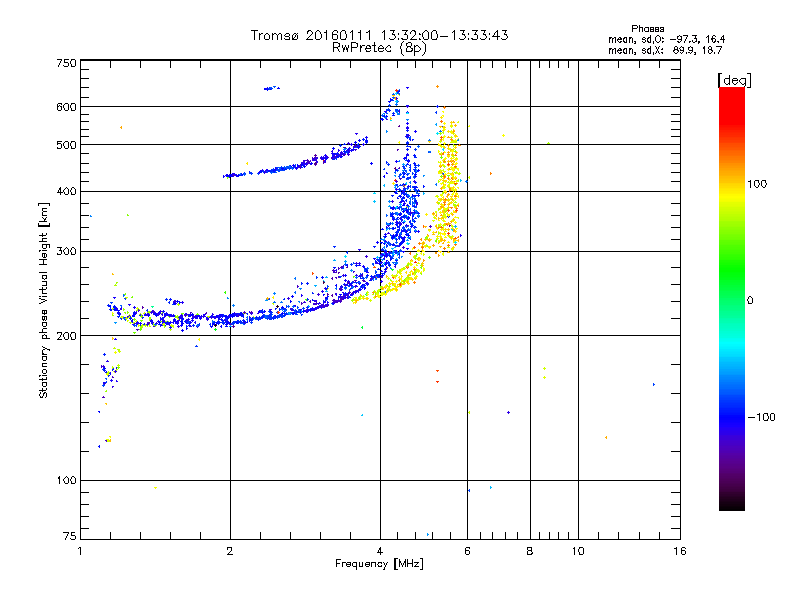Click the '[deg]' colorbar unit label
800x600 pixels.
pyautogui.click(x=734, y=80)
